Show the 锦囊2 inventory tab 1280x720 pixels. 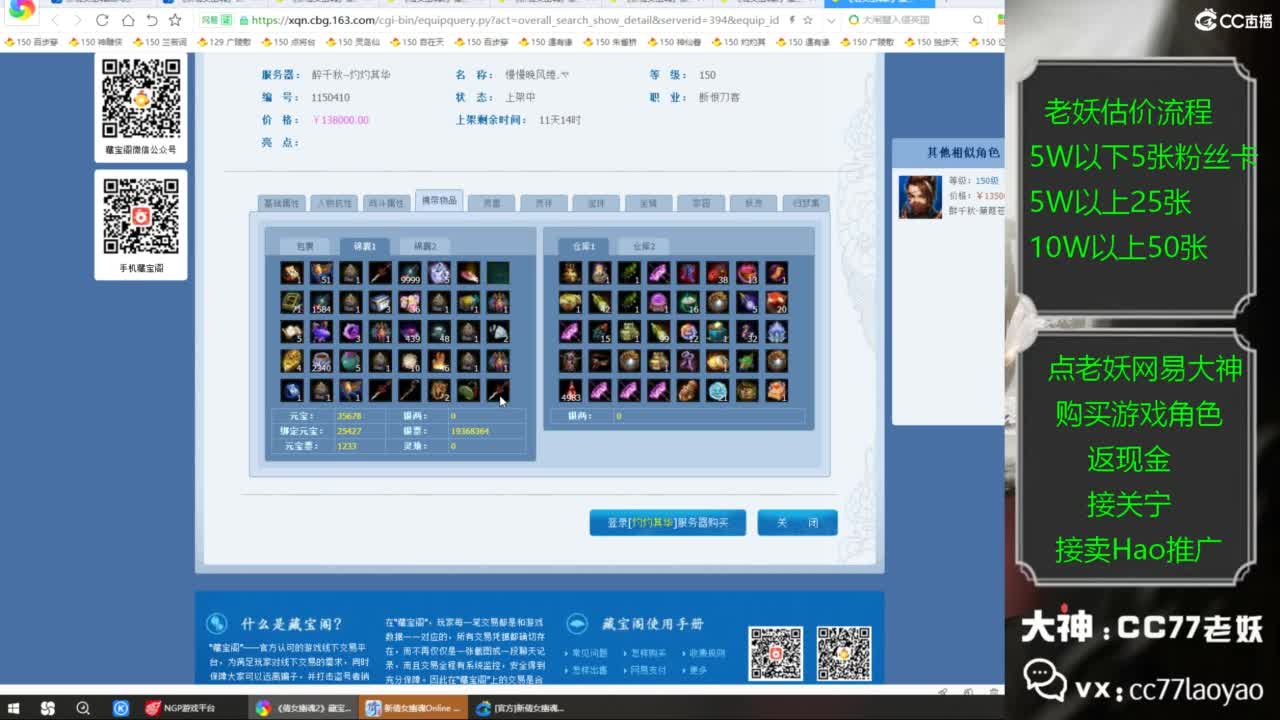[424, 246]
